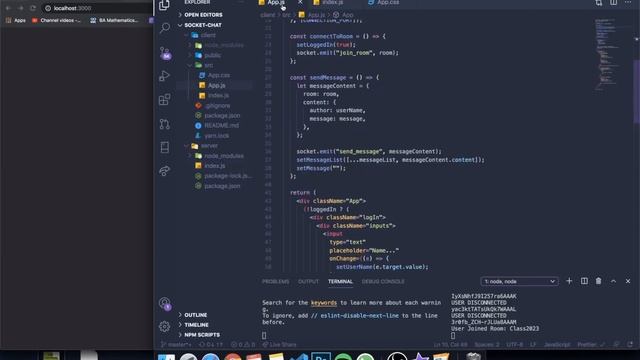
Task: Collapse the SOCKET-CHAT section
Action: [202, 25]
